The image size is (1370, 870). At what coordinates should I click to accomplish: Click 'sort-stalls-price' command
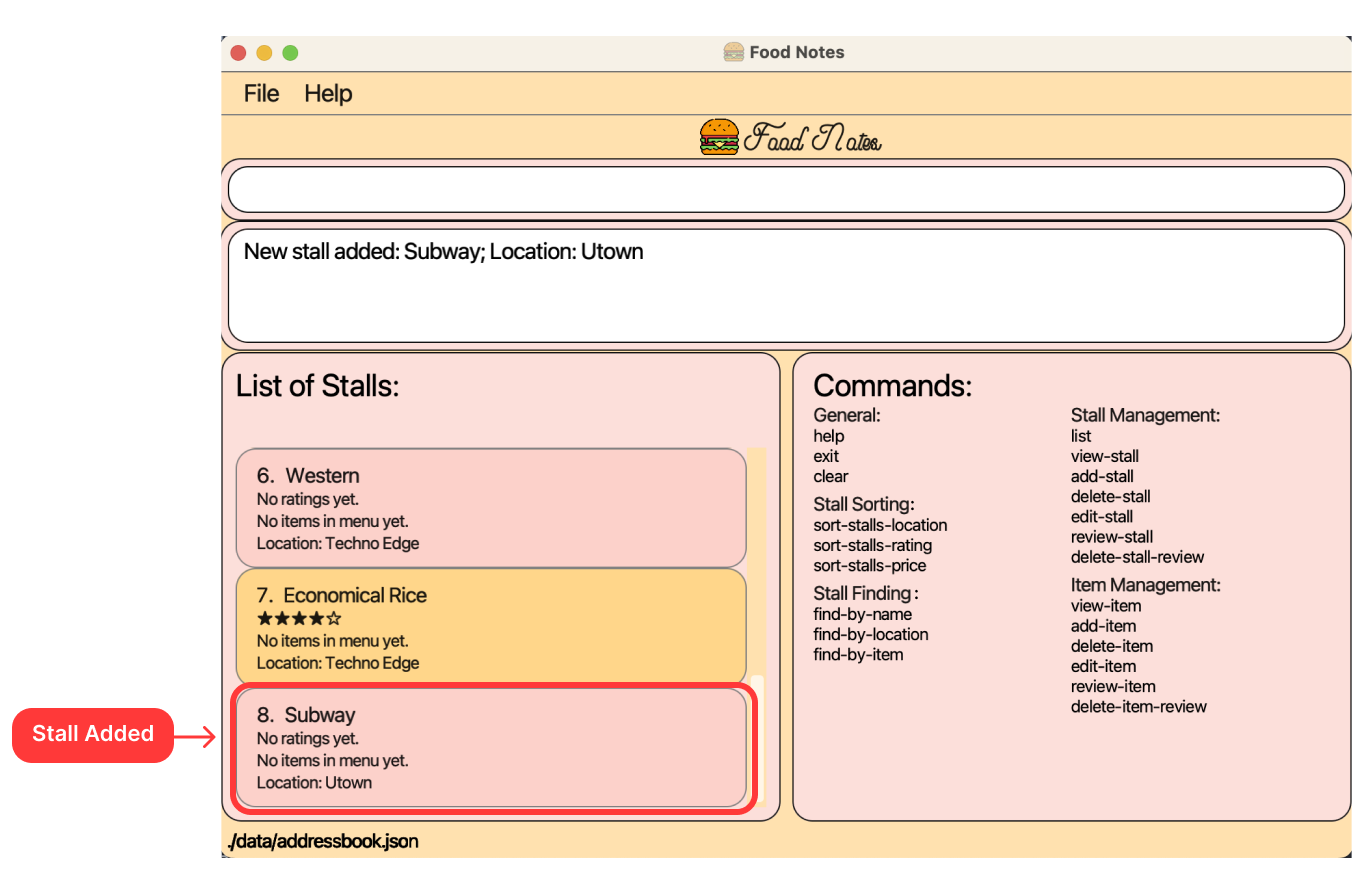click(x=870, y=565)
